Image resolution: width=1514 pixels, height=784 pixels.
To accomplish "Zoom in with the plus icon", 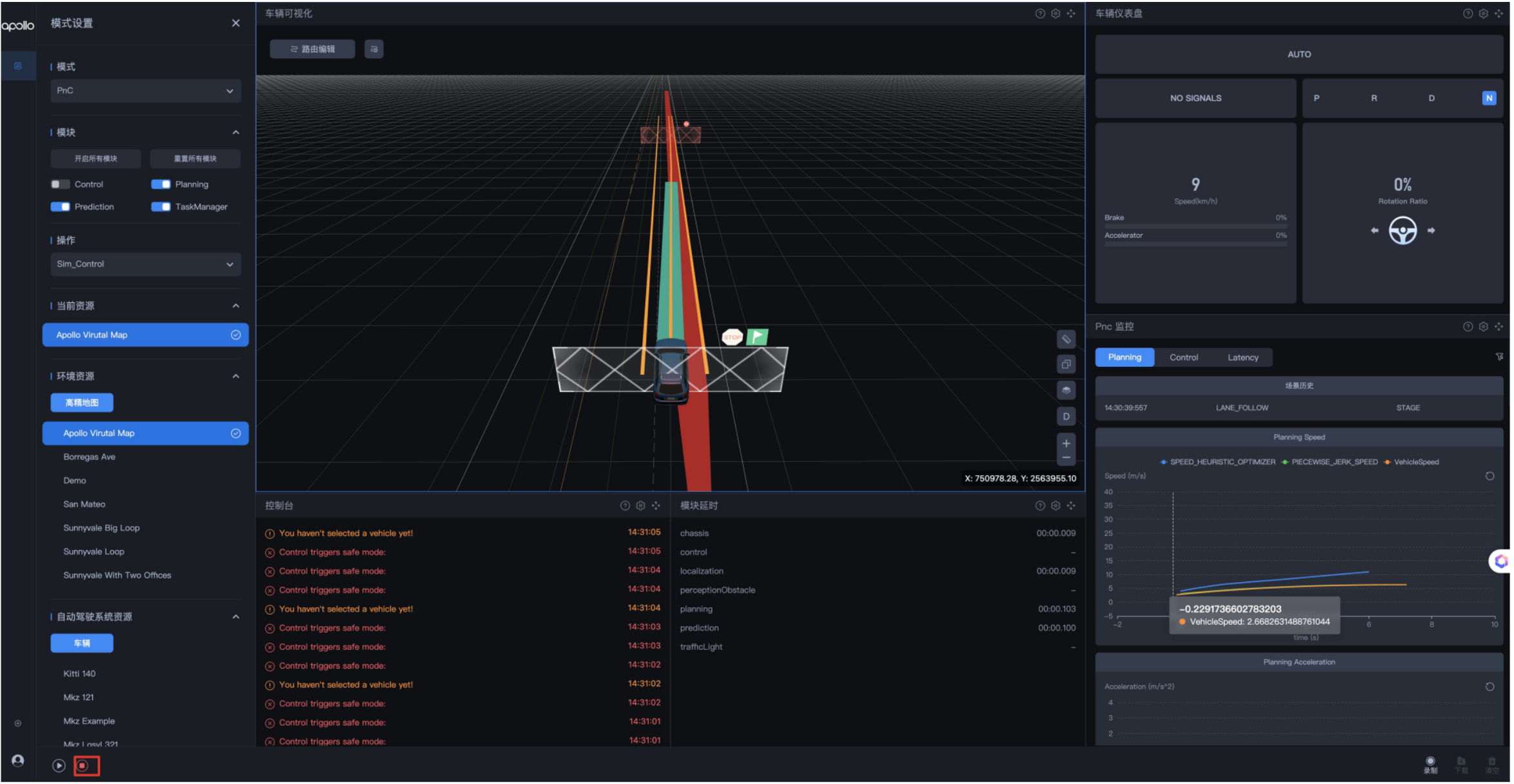I will pos(1066,444).
